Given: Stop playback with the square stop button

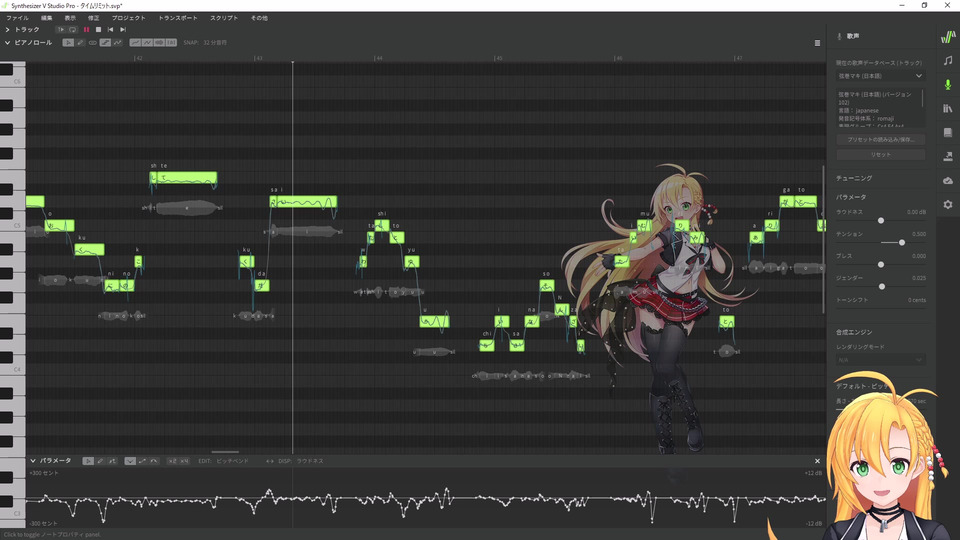Looking at the screenshot, I should tap(98, 29).
